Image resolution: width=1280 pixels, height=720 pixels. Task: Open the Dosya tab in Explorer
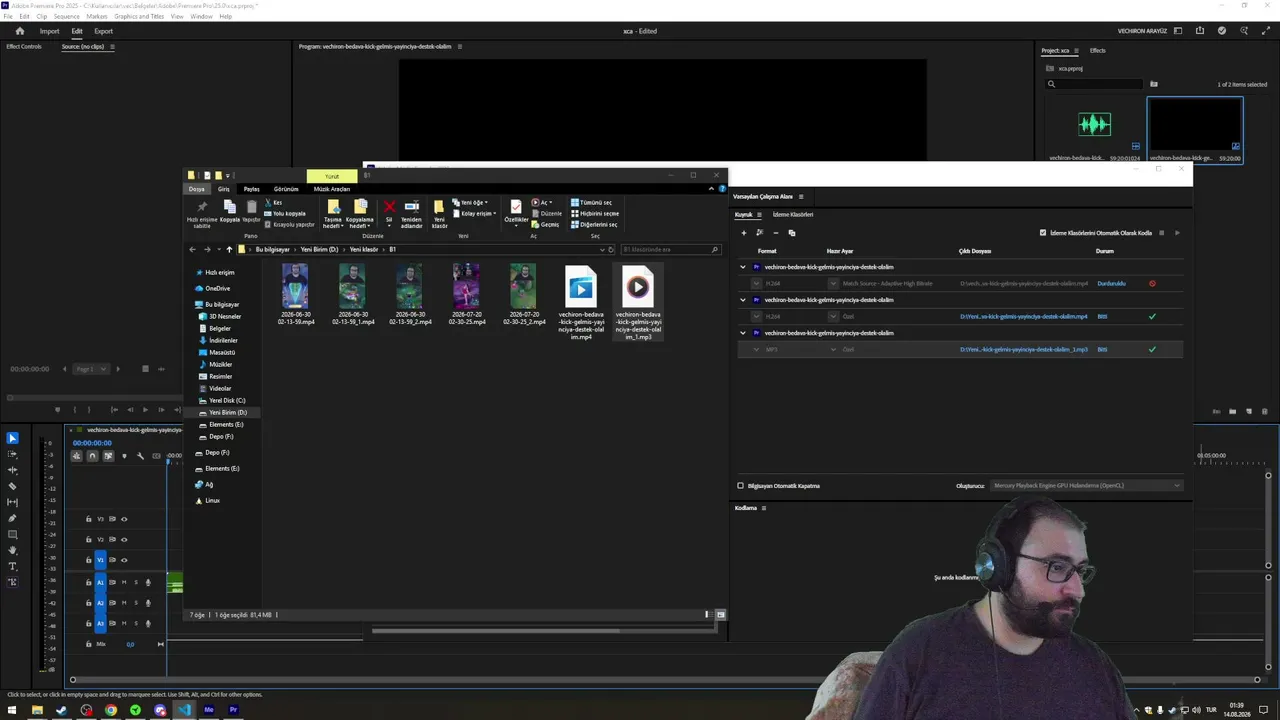point(197,189)
